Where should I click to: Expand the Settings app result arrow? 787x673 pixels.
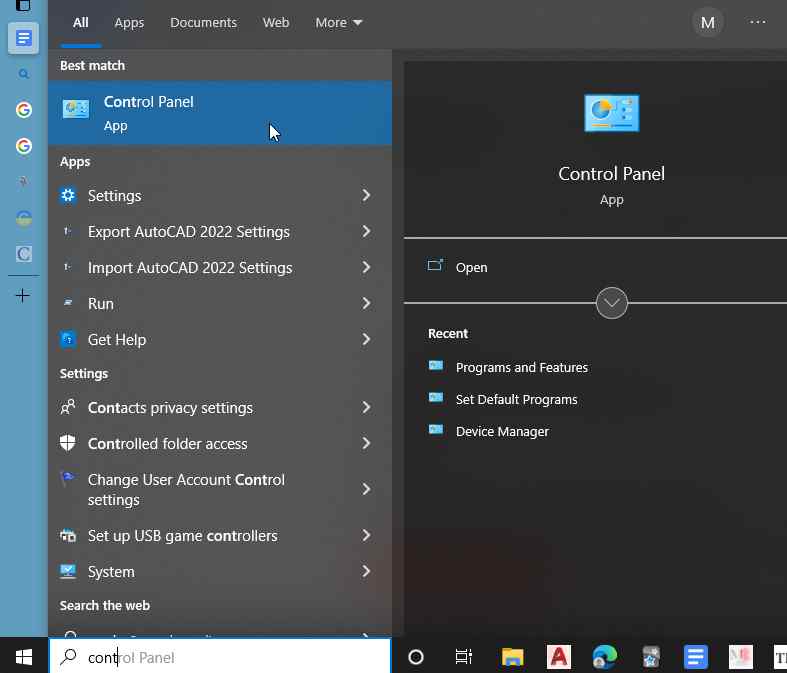coord(366,195)
